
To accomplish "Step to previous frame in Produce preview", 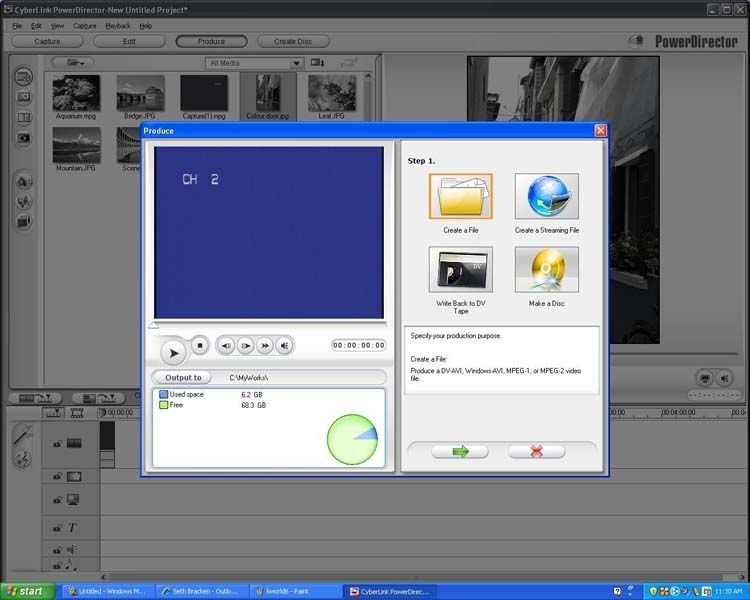I will pos(226,345).
